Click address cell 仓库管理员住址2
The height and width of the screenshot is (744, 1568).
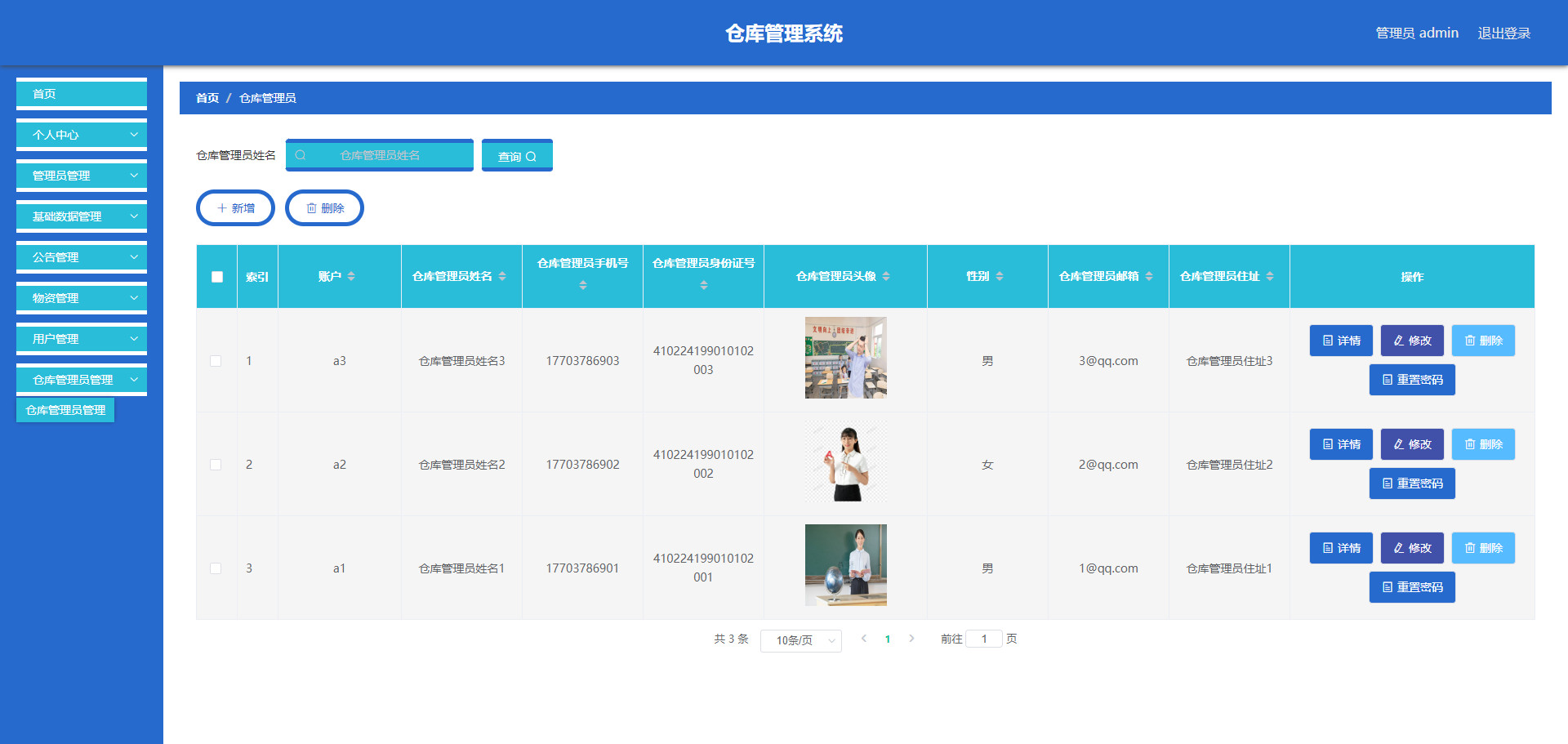pyautogui.click(x=1229, y=465)
